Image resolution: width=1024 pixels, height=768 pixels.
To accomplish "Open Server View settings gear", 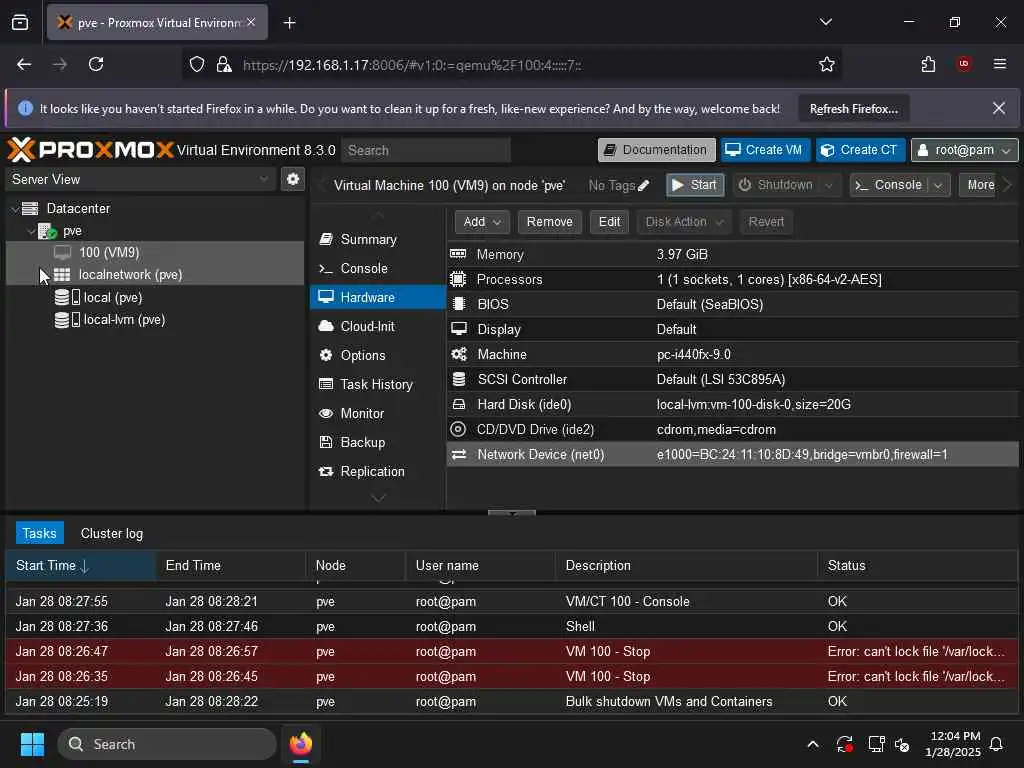I will (x=293, y=179).
